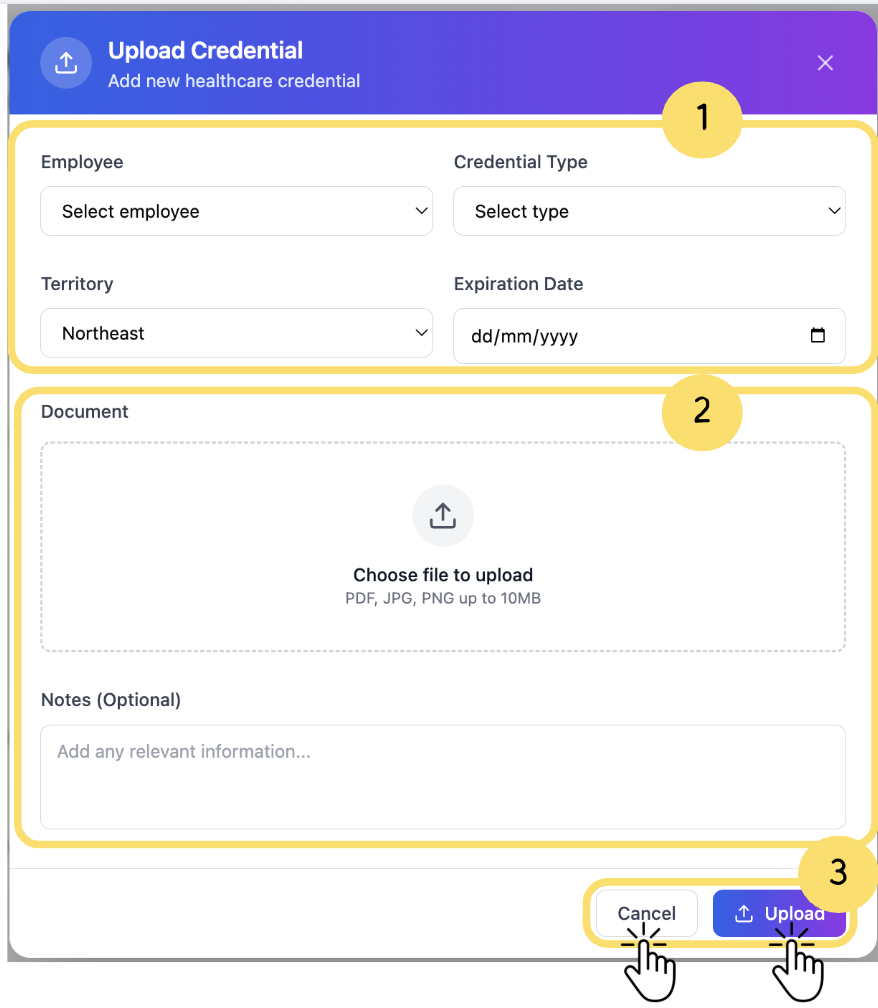Open the Territory dropdown showing Northeast

tap(236, 333)
